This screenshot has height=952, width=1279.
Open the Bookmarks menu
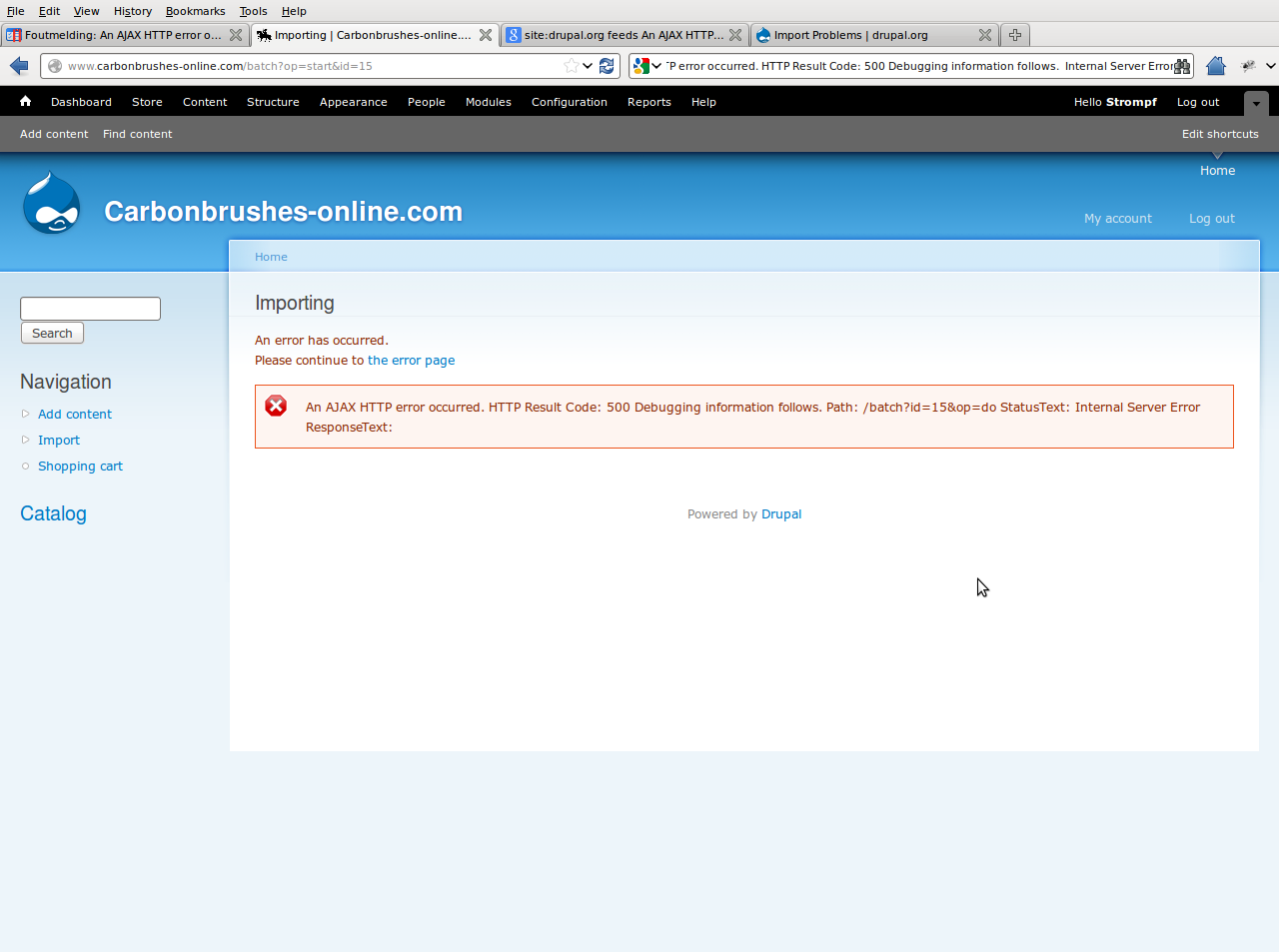point(196,11)
